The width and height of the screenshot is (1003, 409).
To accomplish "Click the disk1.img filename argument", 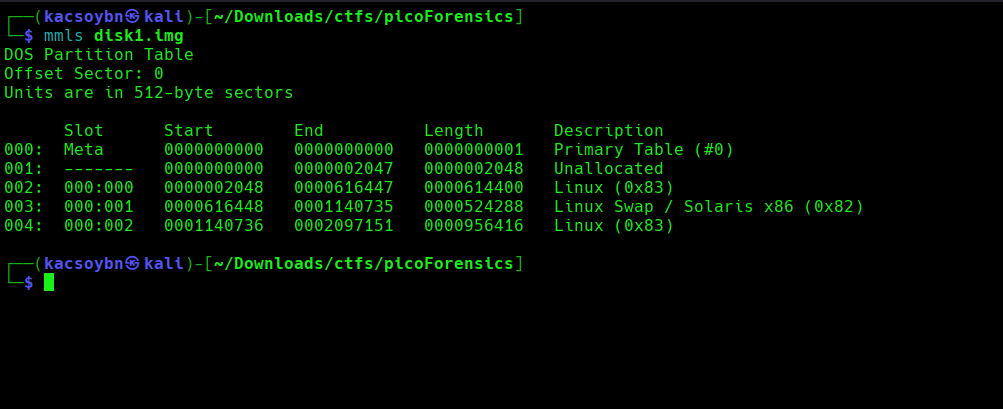I will coord(139,36).
